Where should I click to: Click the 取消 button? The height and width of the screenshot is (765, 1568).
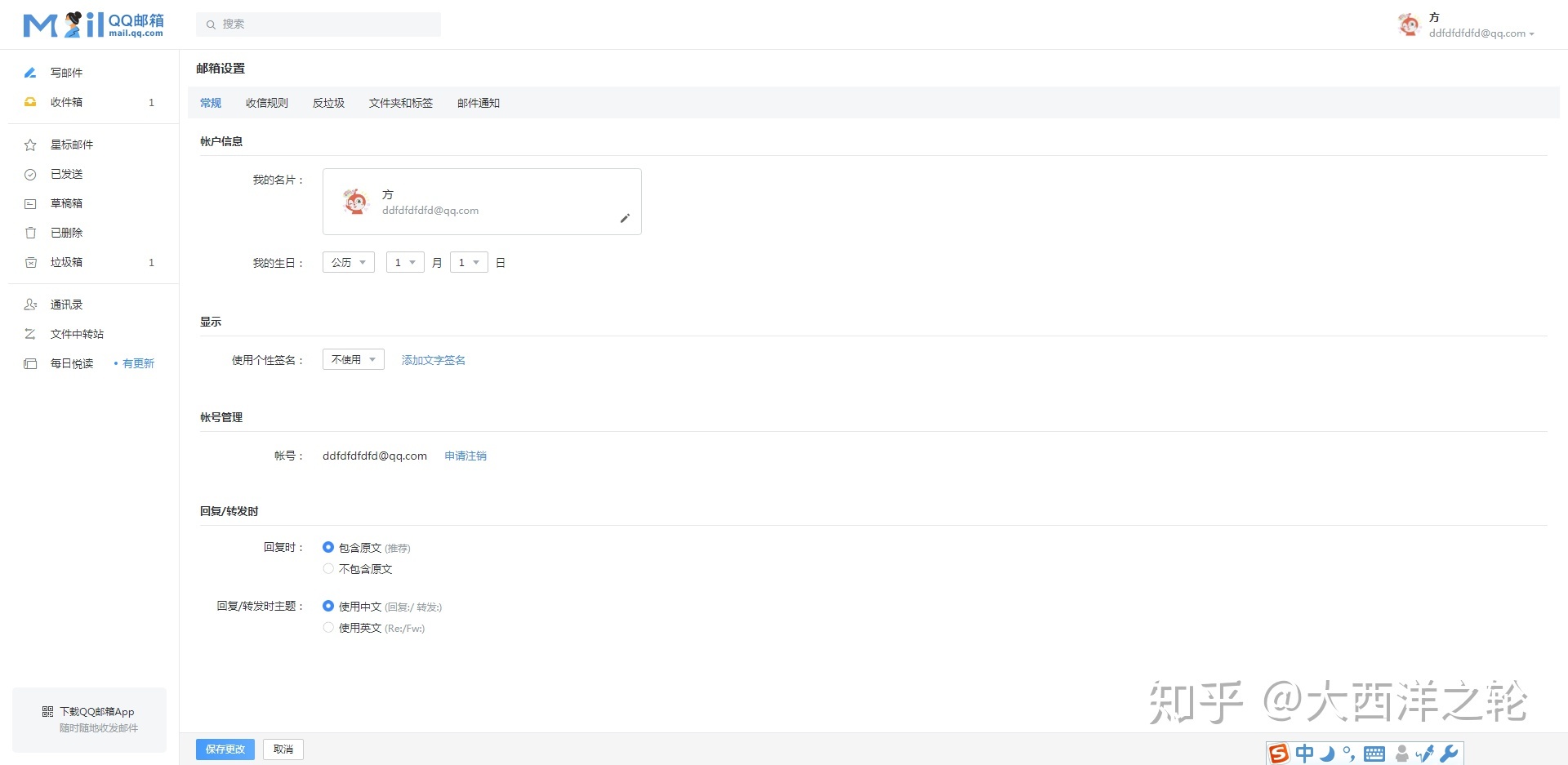click(283, 749)
